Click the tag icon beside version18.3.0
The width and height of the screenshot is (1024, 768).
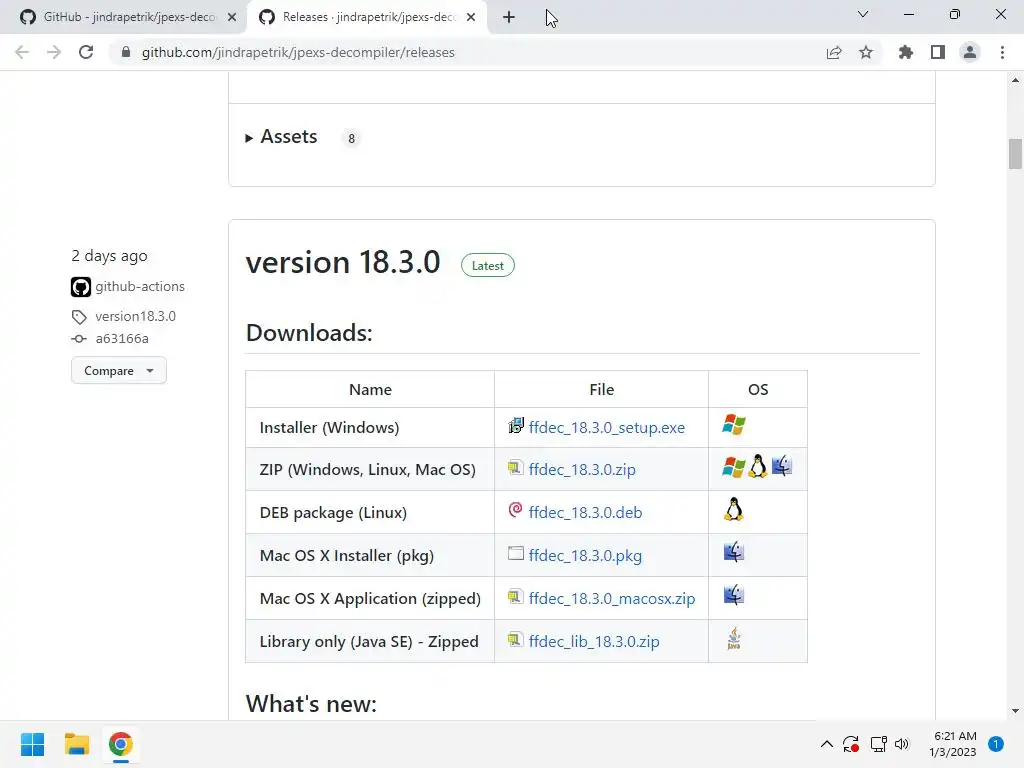coord(79,317)
